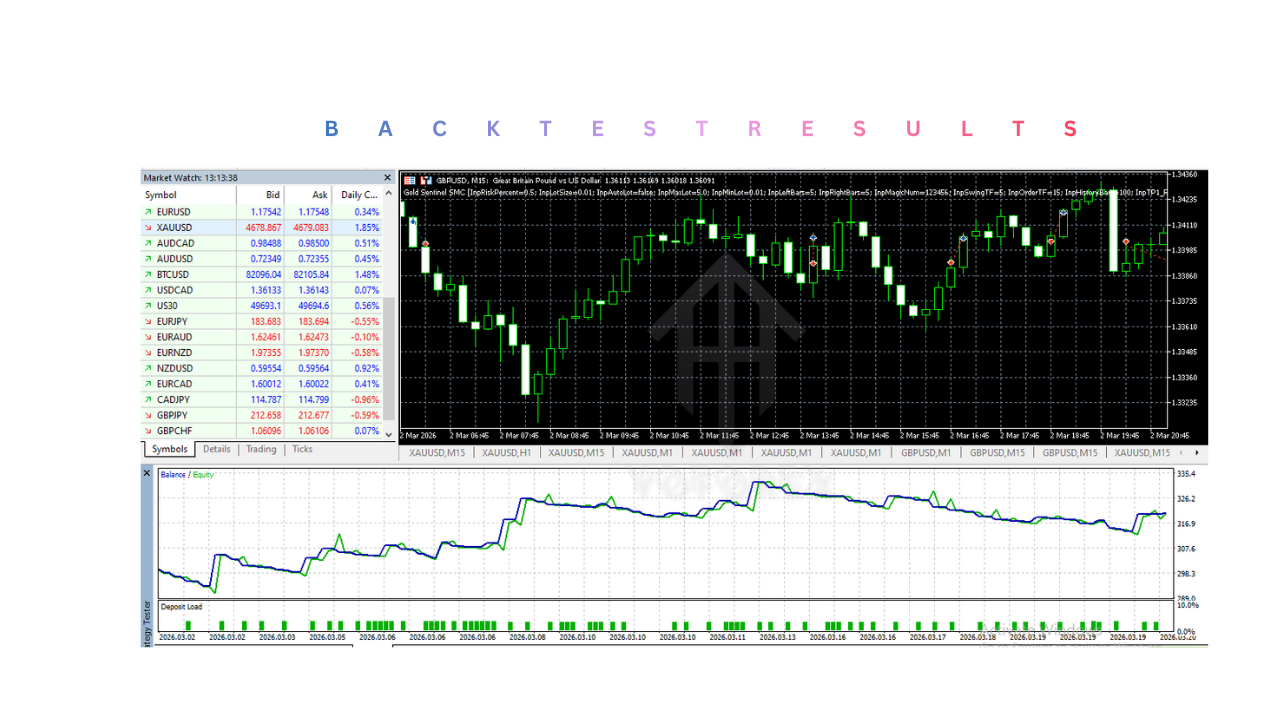Click NZDUSD daily change 0.92%
Image resolution: width=1280 pixels, height=720 pixels.
[367, 368]
